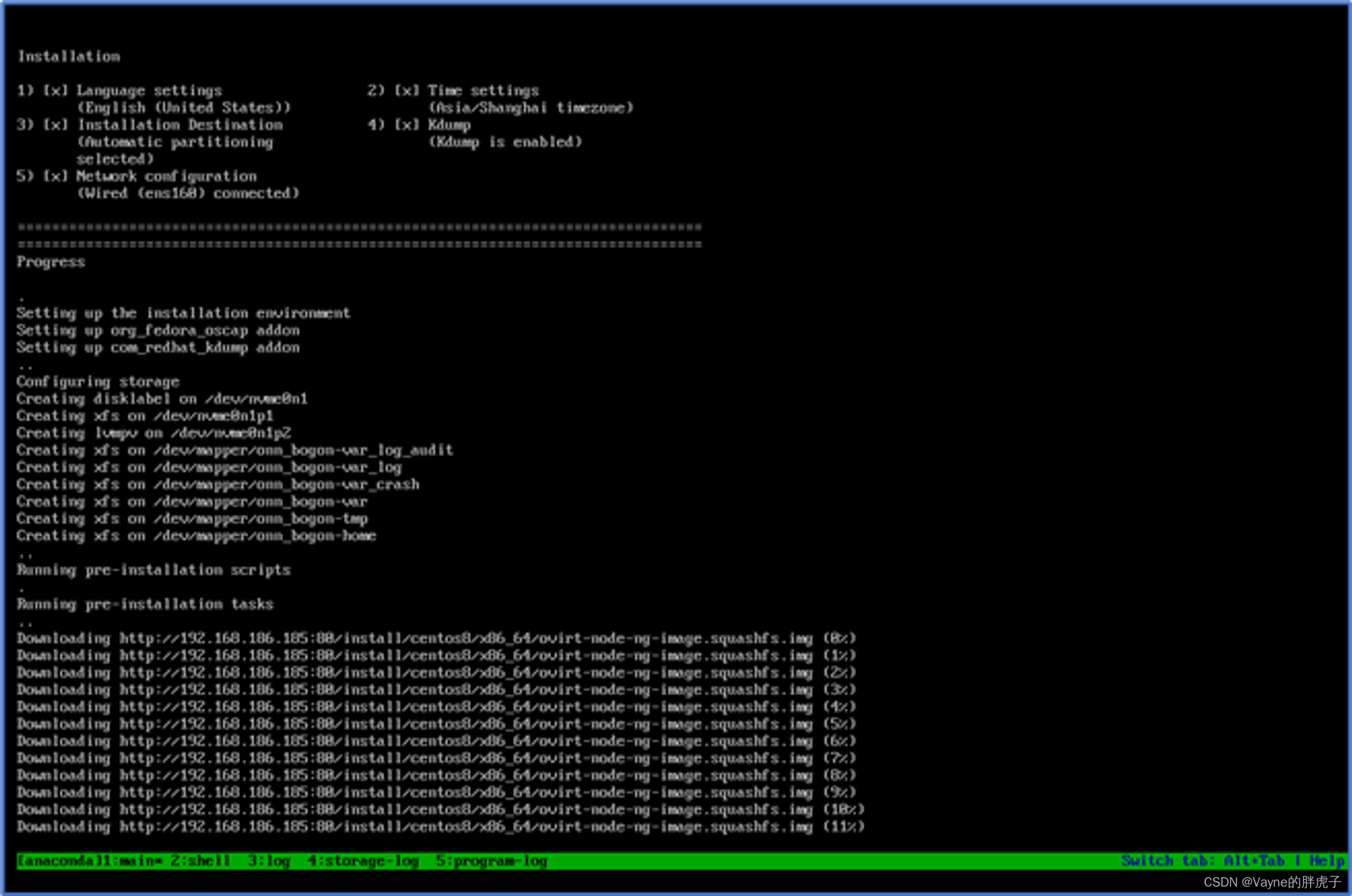Click the Downloading line showing (5%)

(437, 724)
